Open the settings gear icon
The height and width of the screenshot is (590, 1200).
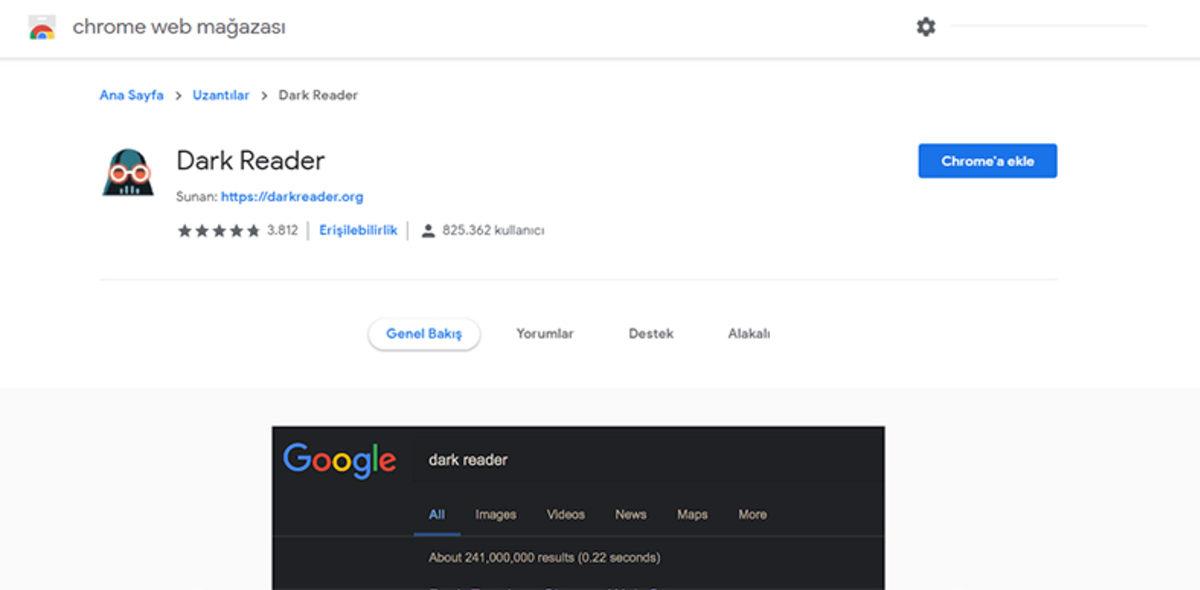tap(925, 27)
